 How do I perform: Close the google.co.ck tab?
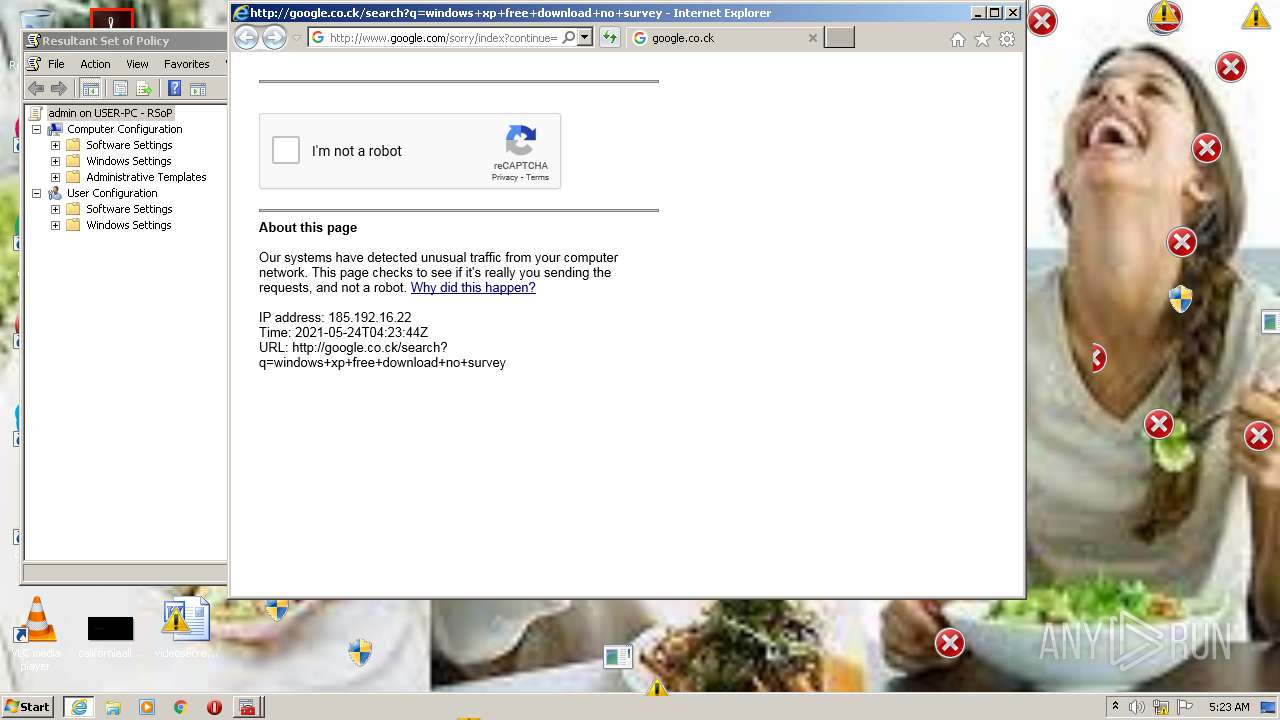pos(812,38)
